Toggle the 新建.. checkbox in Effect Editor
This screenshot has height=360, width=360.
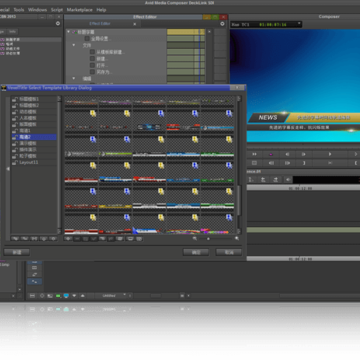tap(92, 59)
